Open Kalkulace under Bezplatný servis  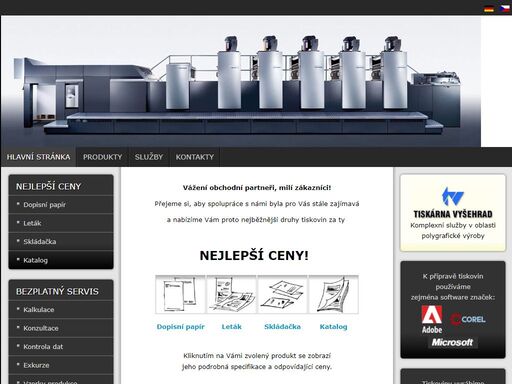[x=61, y=310]
